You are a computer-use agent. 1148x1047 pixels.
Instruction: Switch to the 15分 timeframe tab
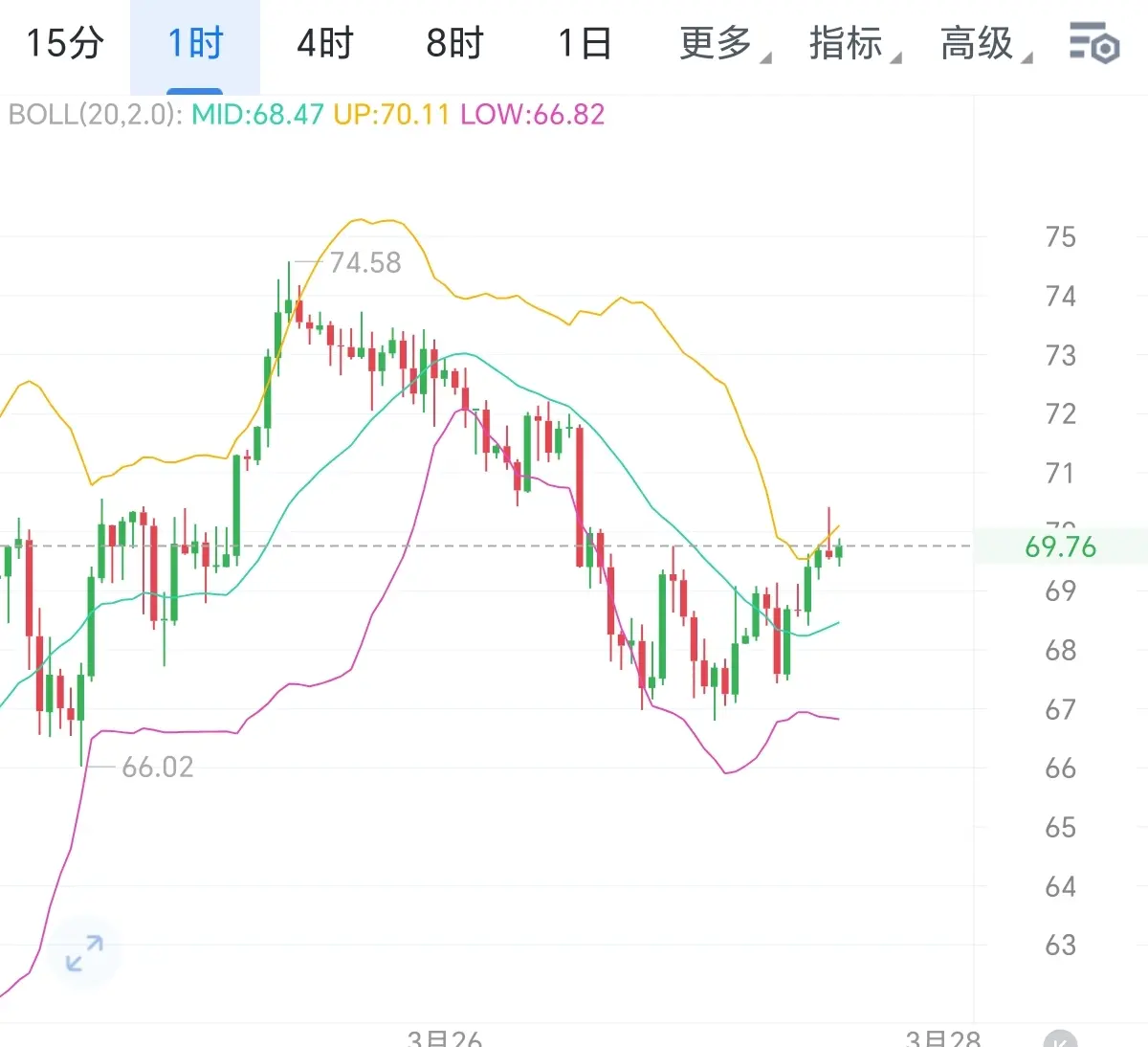tap(65, 44)
